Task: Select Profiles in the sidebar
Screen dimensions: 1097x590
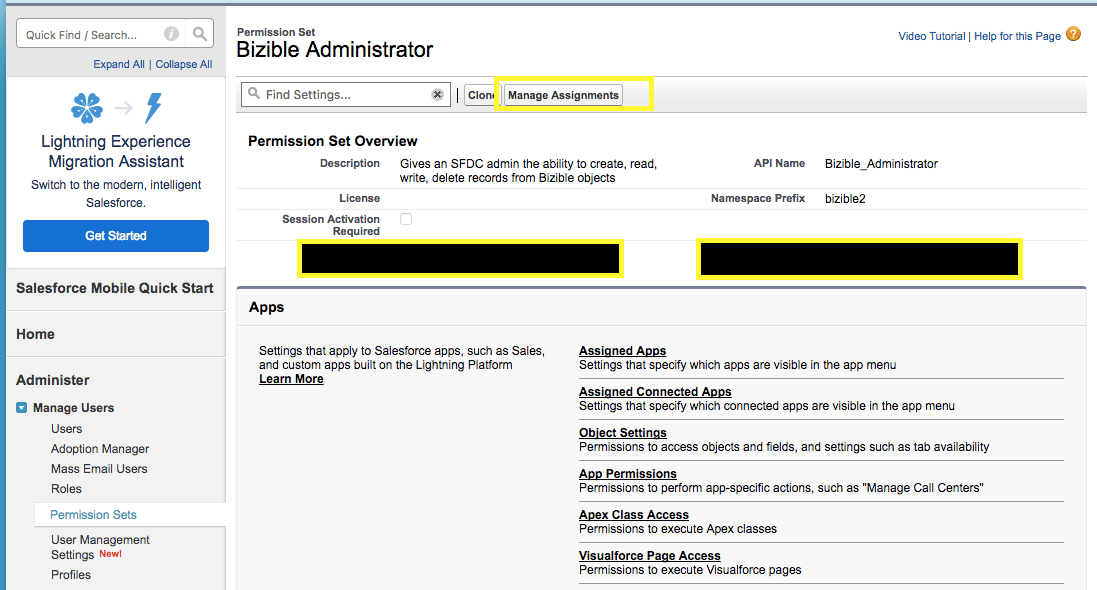Action: click(x=71, y=574)
